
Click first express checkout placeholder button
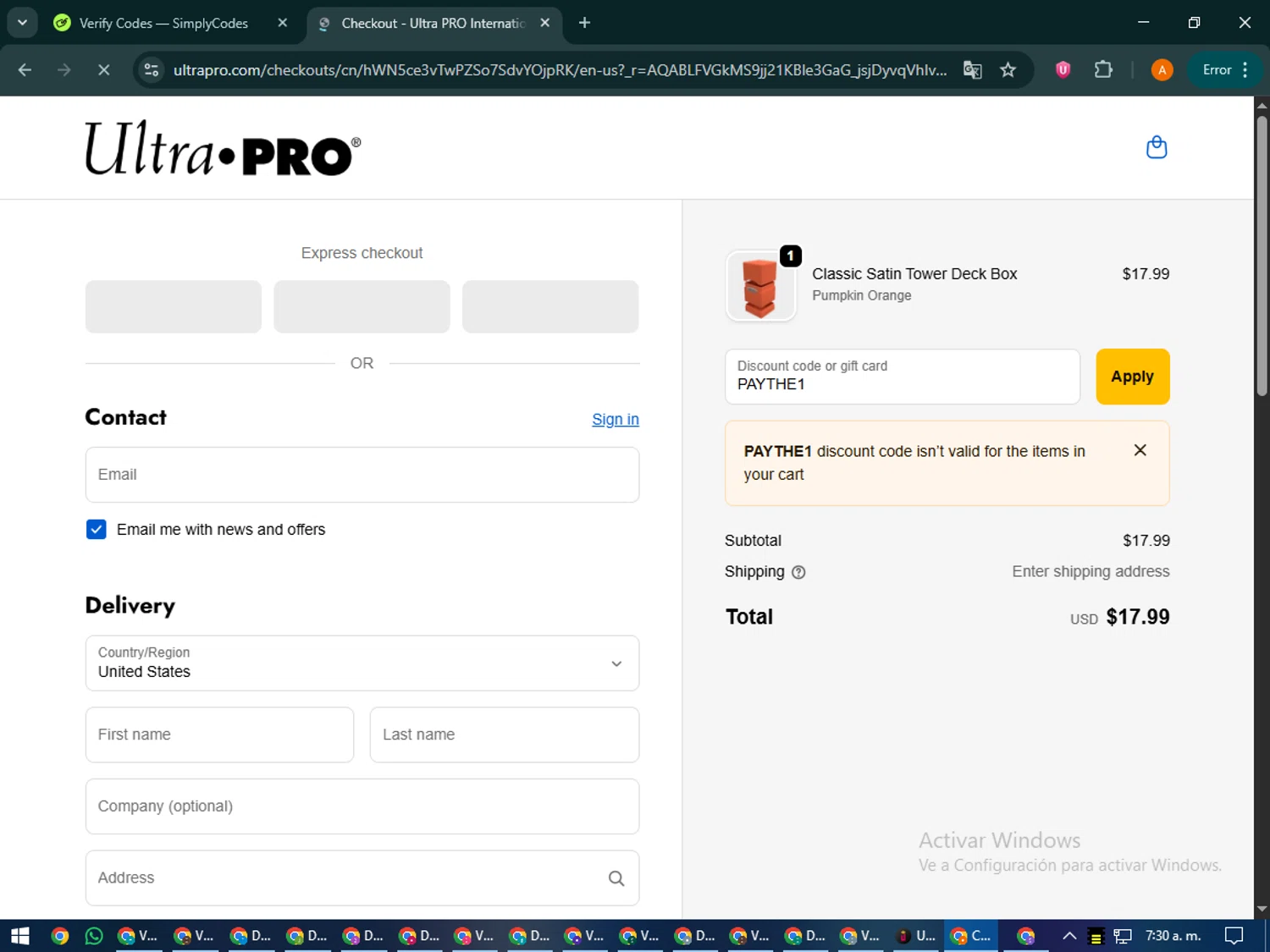click(174, 306)
